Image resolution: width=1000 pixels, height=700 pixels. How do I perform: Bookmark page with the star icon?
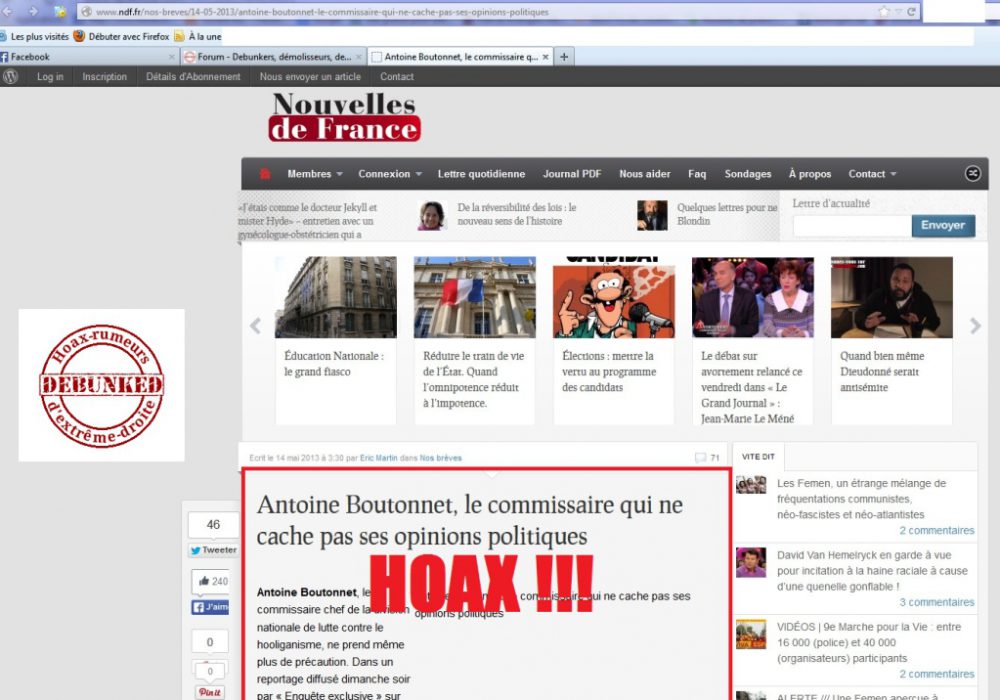[884, 11]
